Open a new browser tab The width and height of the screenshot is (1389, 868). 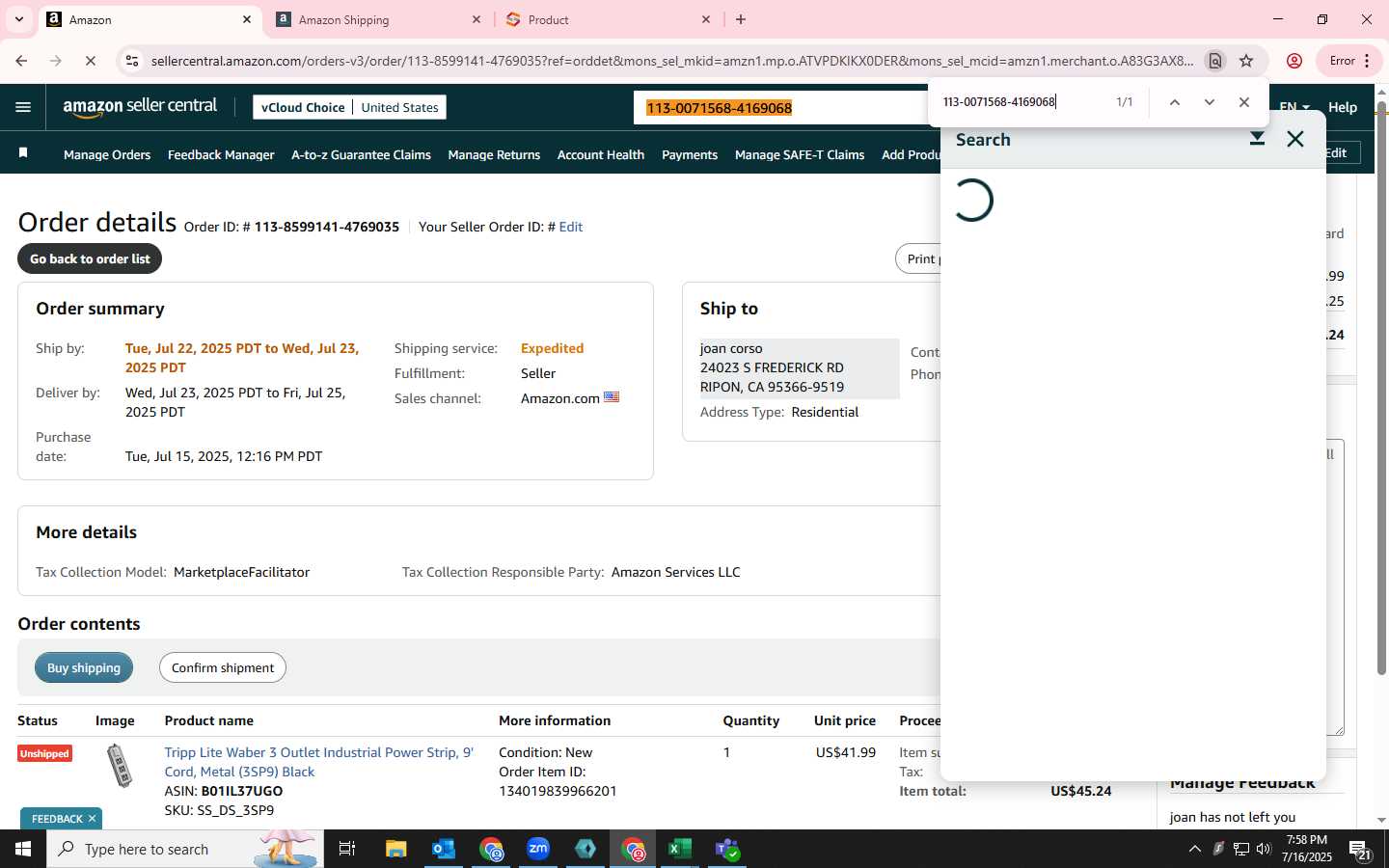741,19
